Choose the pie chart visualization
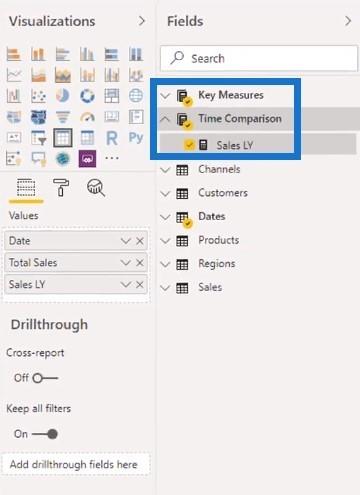The image size is (360, 495). pos(63,96)
